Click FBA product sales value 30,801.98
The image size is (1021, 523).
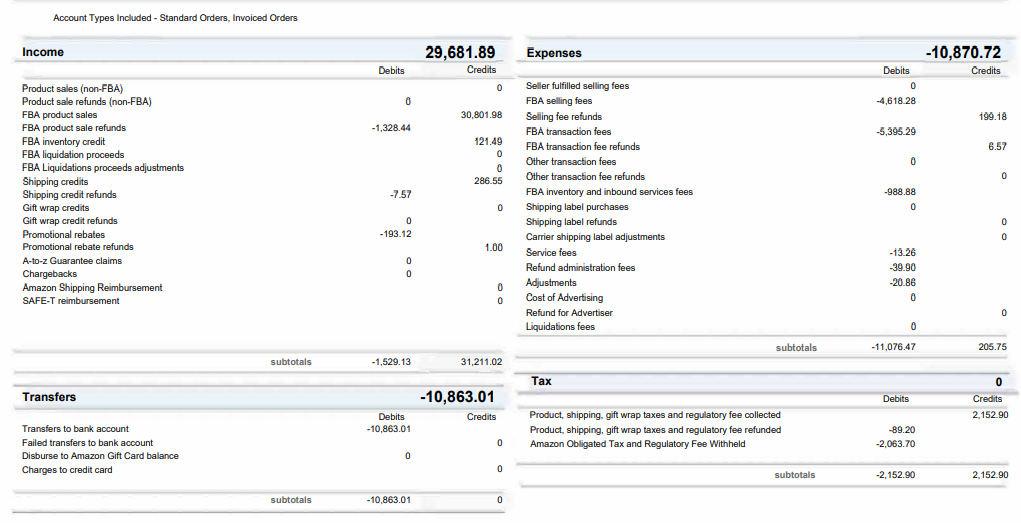pyautogui.click(x=481, y=115)
